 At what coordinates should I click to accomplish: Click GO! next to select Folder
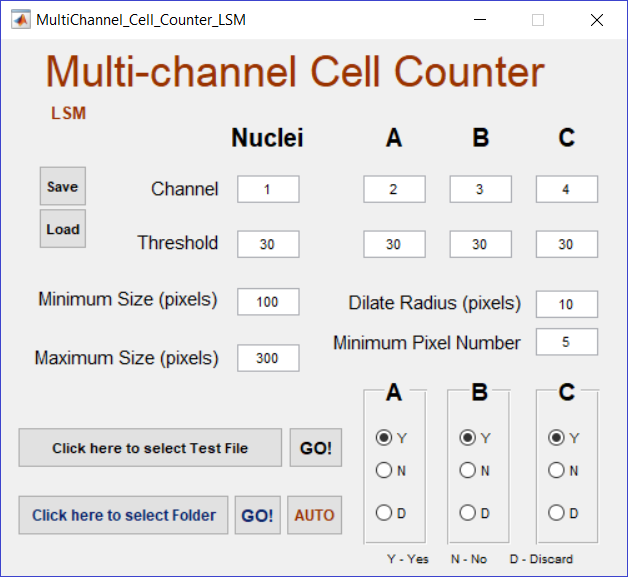257,515
